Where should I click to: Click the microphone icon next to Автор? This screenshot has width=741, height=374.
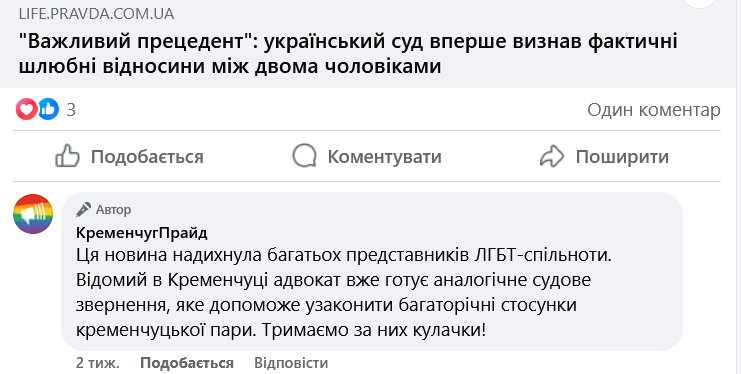84,209
